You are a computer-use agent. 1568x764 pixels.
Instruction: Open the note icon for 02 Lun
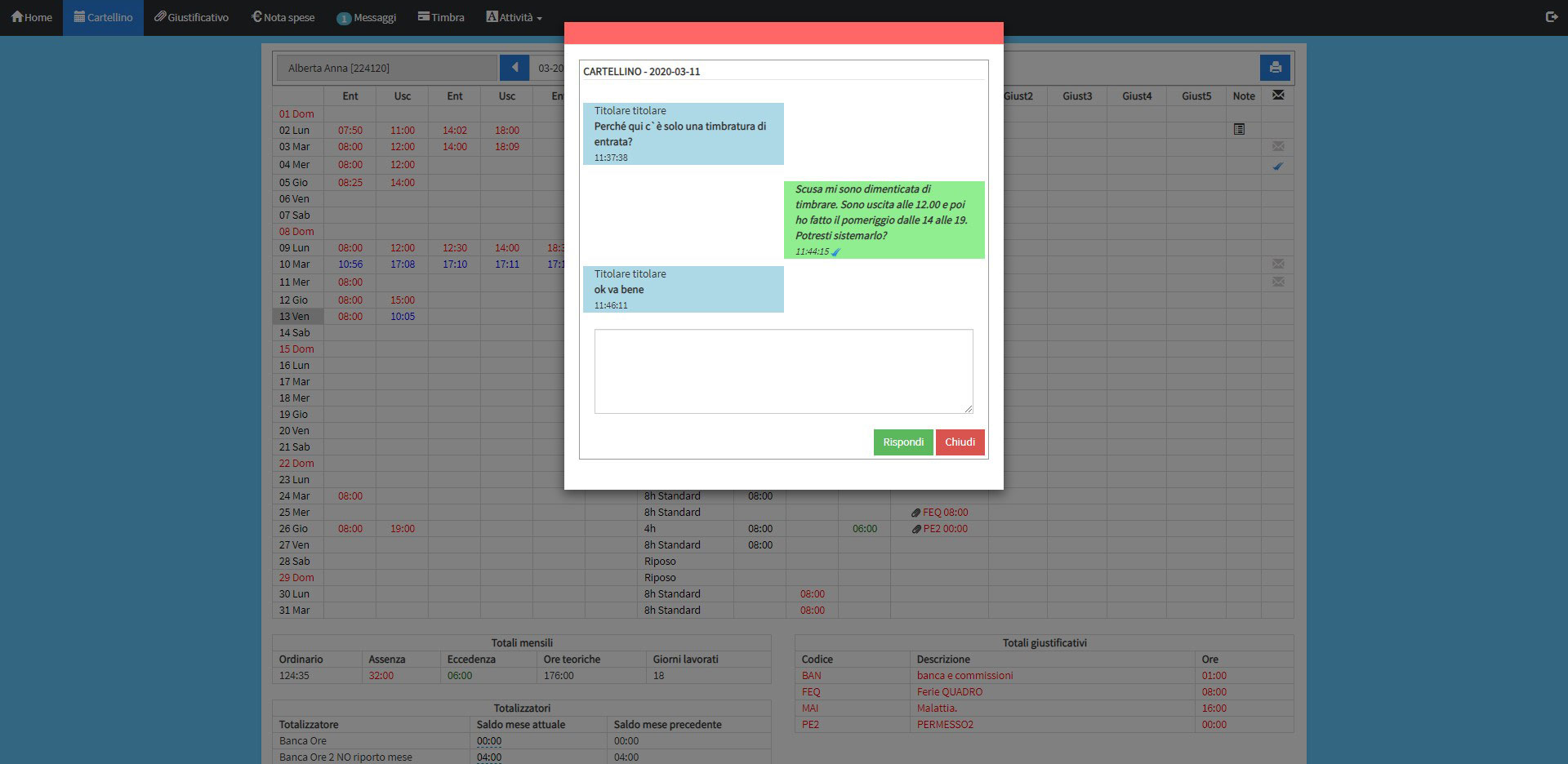pos(1239,129)
